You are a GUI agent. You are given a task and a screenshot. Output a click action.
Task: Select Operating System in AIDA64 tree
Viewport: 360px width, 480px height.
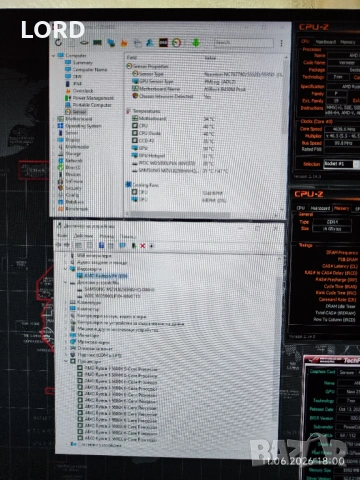(79, 126)
